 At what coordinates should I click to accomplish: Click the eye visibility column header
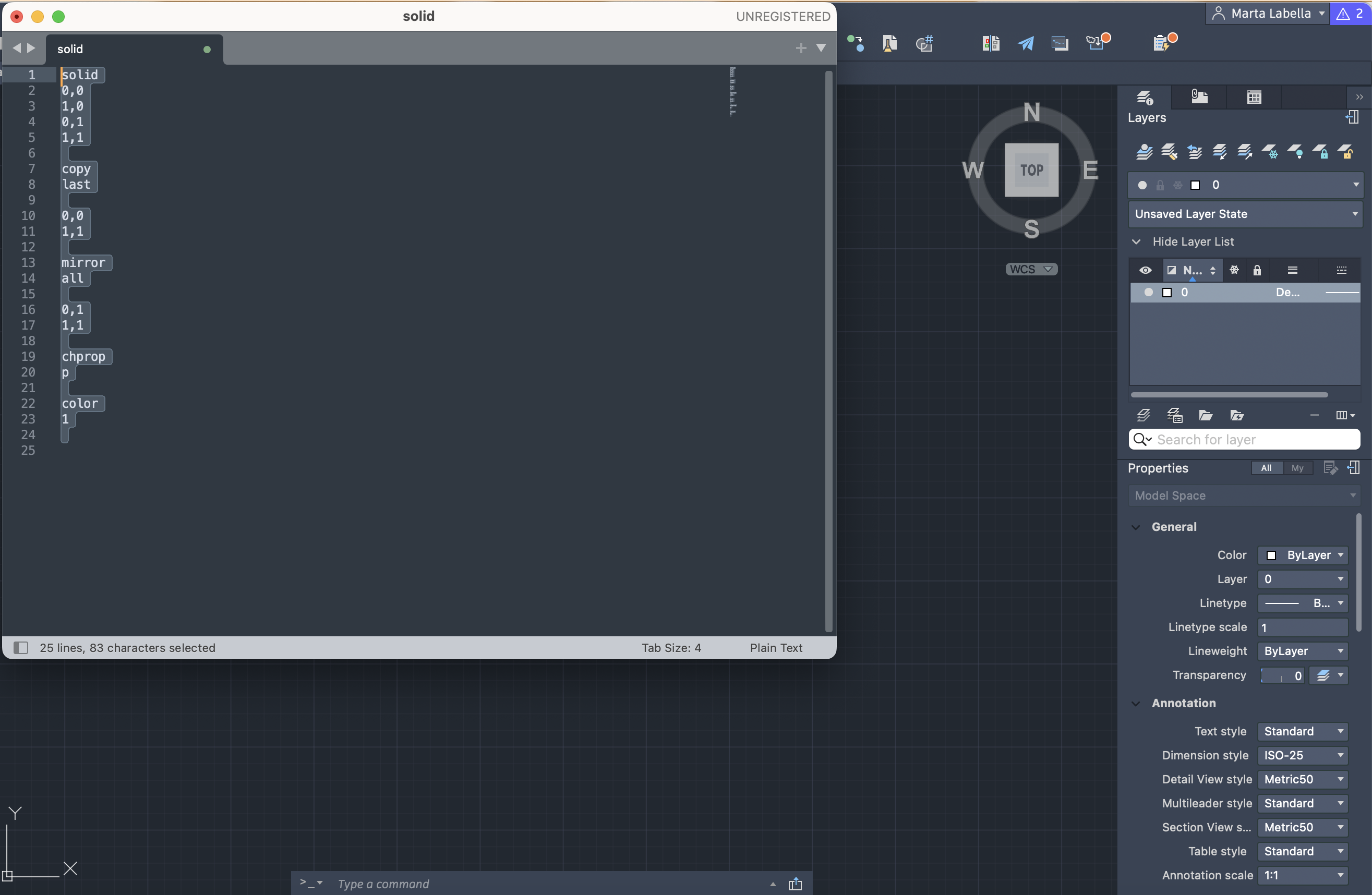click(1145, 270)
